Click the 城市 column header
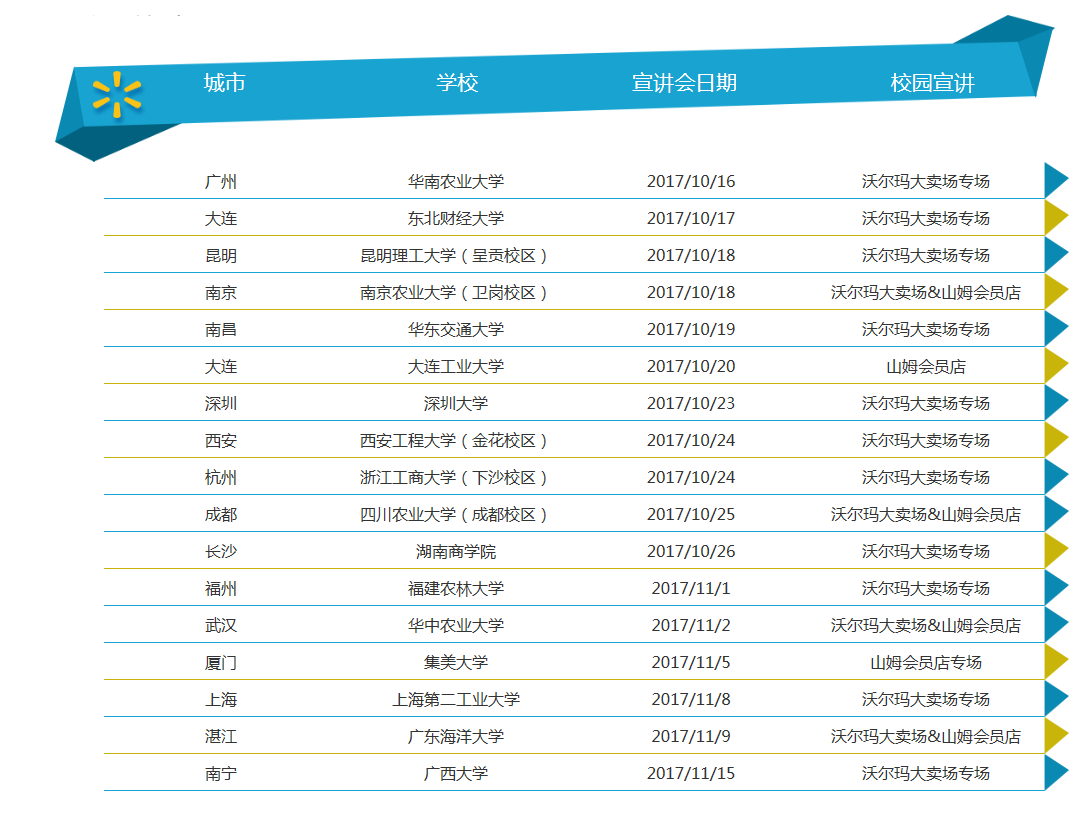1084x813 pixels. 224,83
